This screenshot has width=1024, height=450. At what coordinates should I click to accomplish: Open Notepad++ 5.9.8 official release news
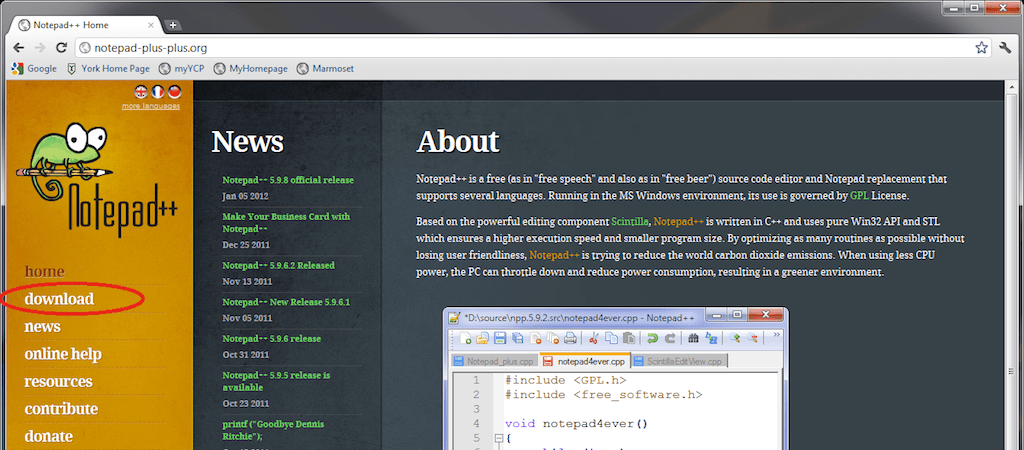(x=288, y=180)
